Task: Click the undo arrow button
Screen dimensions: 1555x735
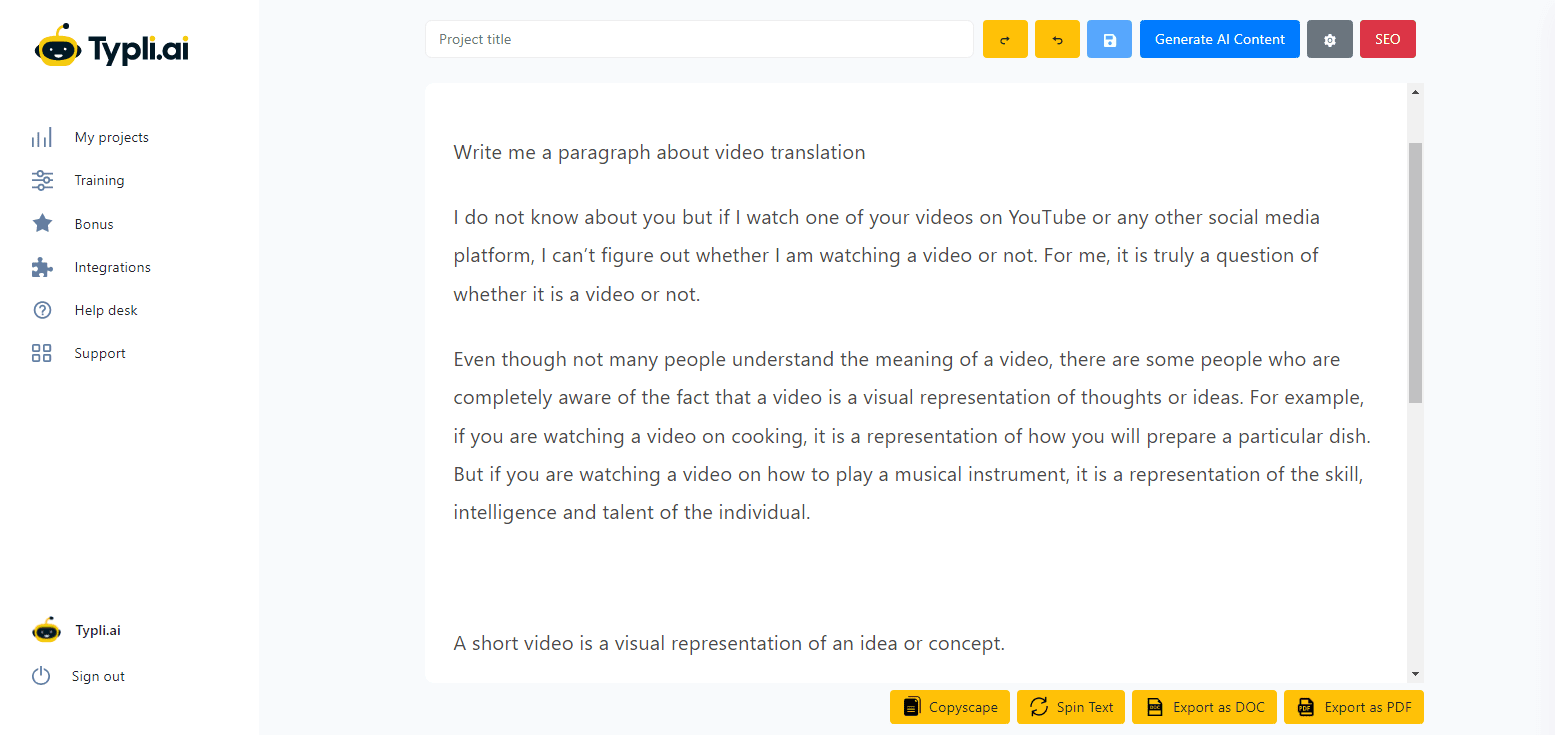Action: (1057, 40)
